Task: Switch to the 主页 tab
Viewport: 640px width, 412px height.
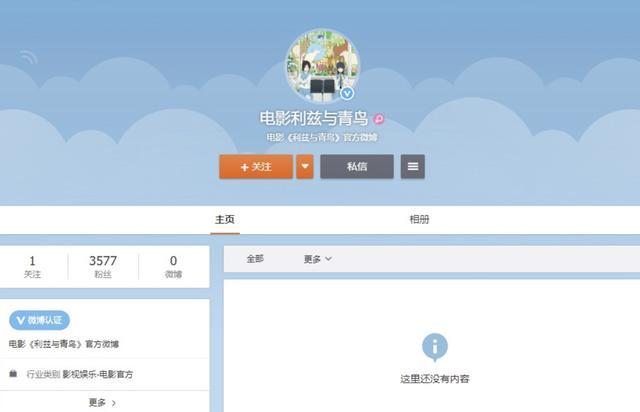Action: 225,220
